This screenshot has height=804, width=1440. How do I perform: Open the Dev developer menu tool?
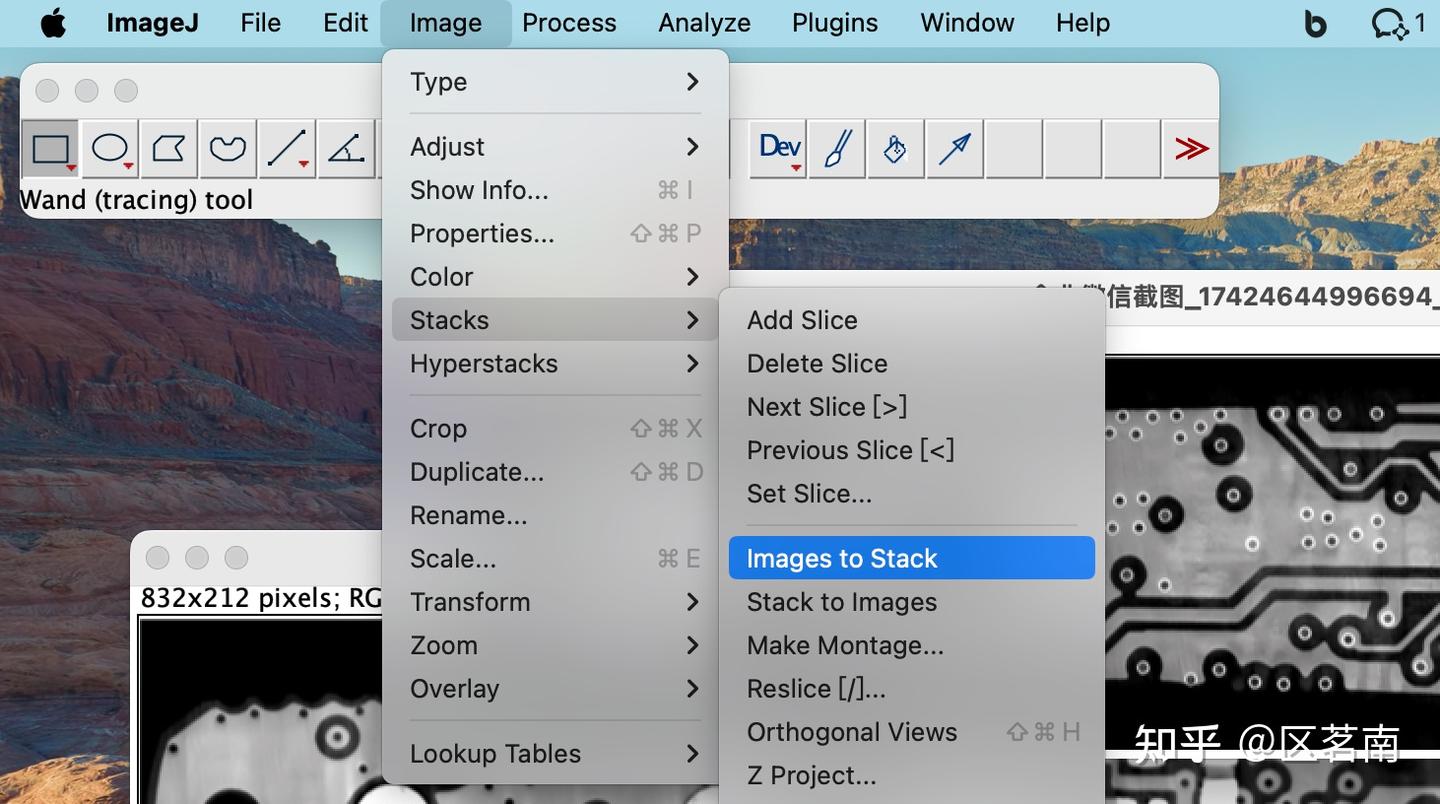coord(779,149)
